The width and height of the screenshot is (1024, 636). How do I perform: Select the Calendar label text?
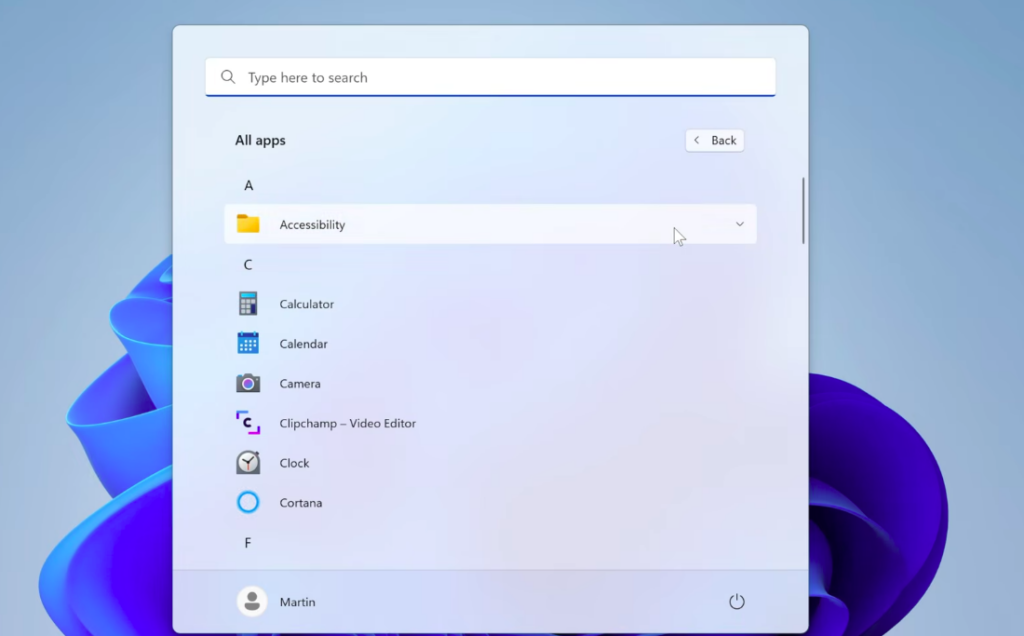(x=304, y=343)
